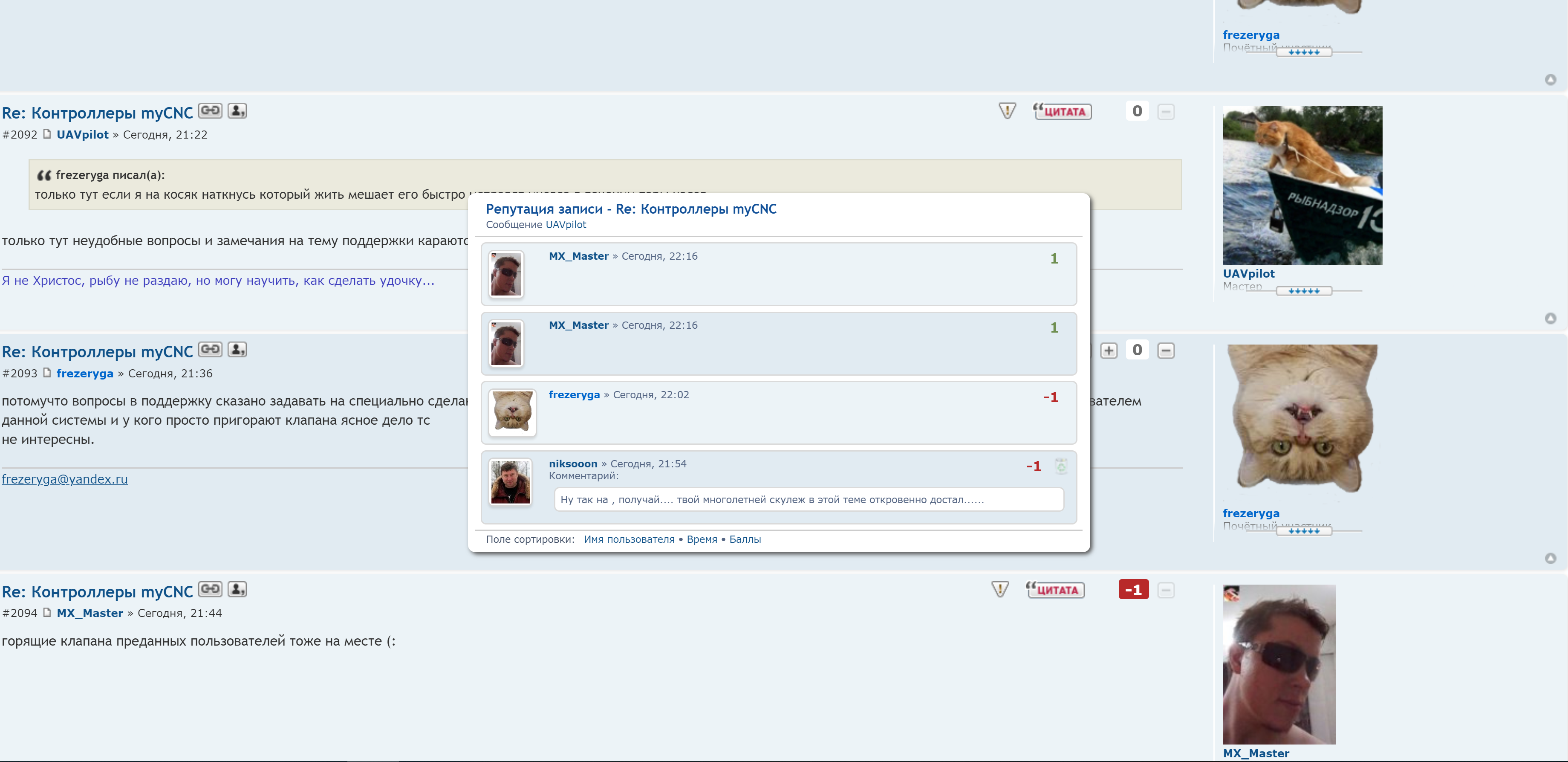Click delete vote icon beside niksooon's rating

click(x=1061, y=466)
